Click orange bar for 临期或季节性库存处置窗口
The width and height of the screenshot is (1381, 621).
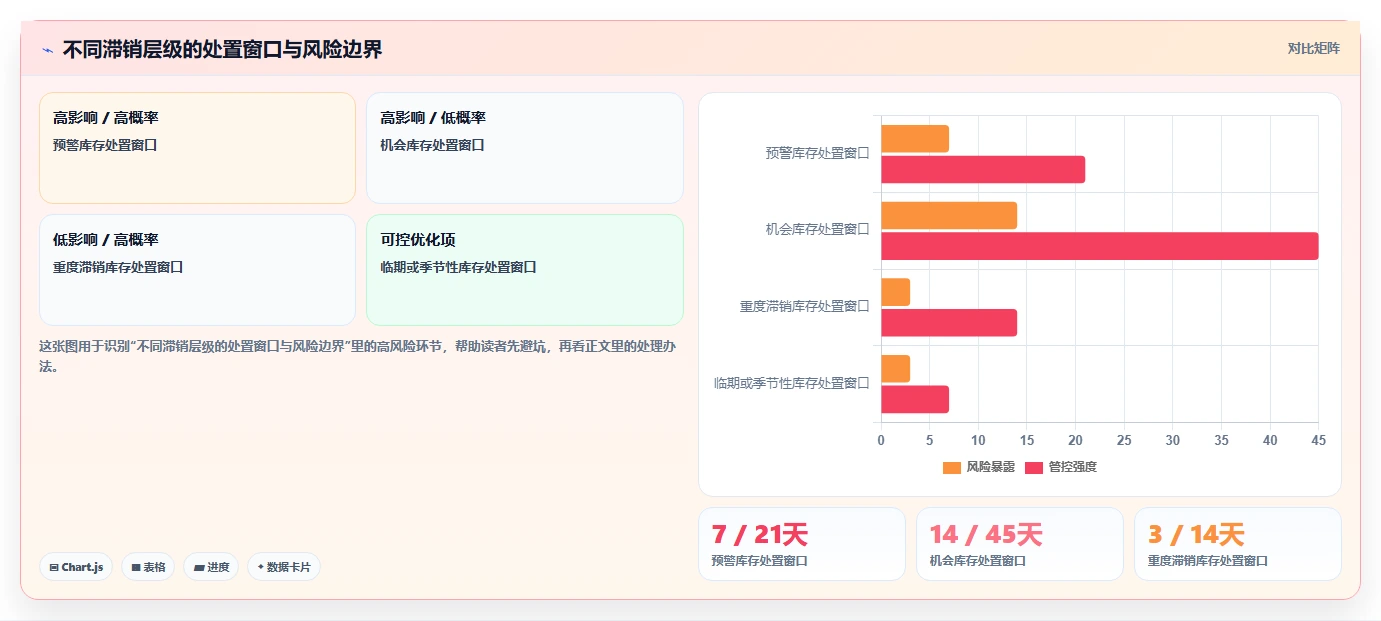click(x=895, y=369)
